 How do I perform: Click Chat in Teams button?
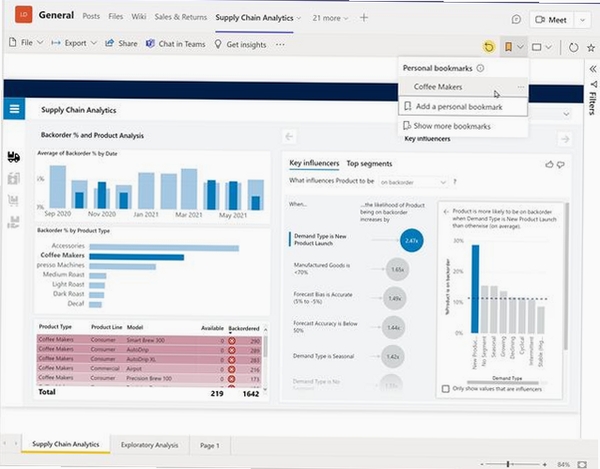point(176,44)
